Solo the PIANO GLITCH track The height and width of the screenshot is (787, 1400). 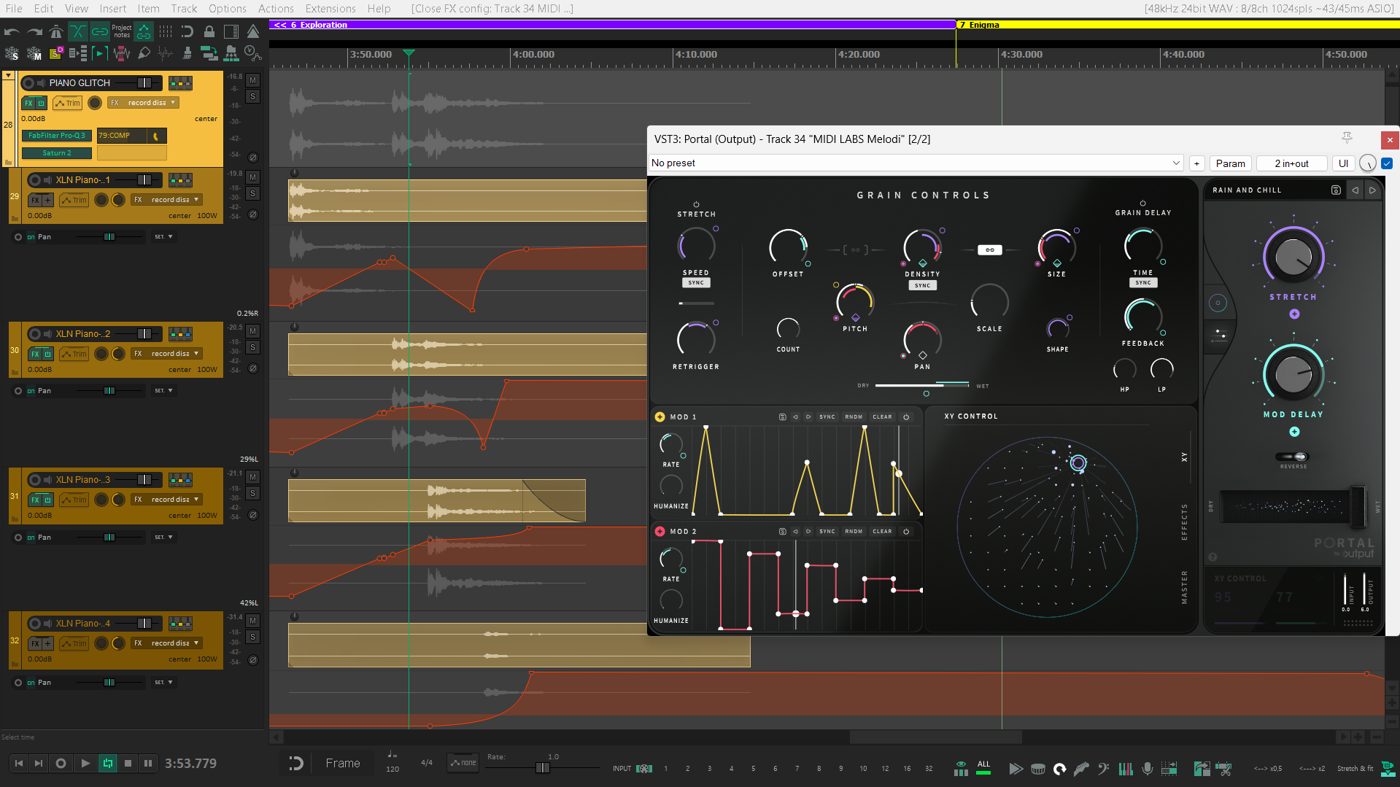click(253, 96)
